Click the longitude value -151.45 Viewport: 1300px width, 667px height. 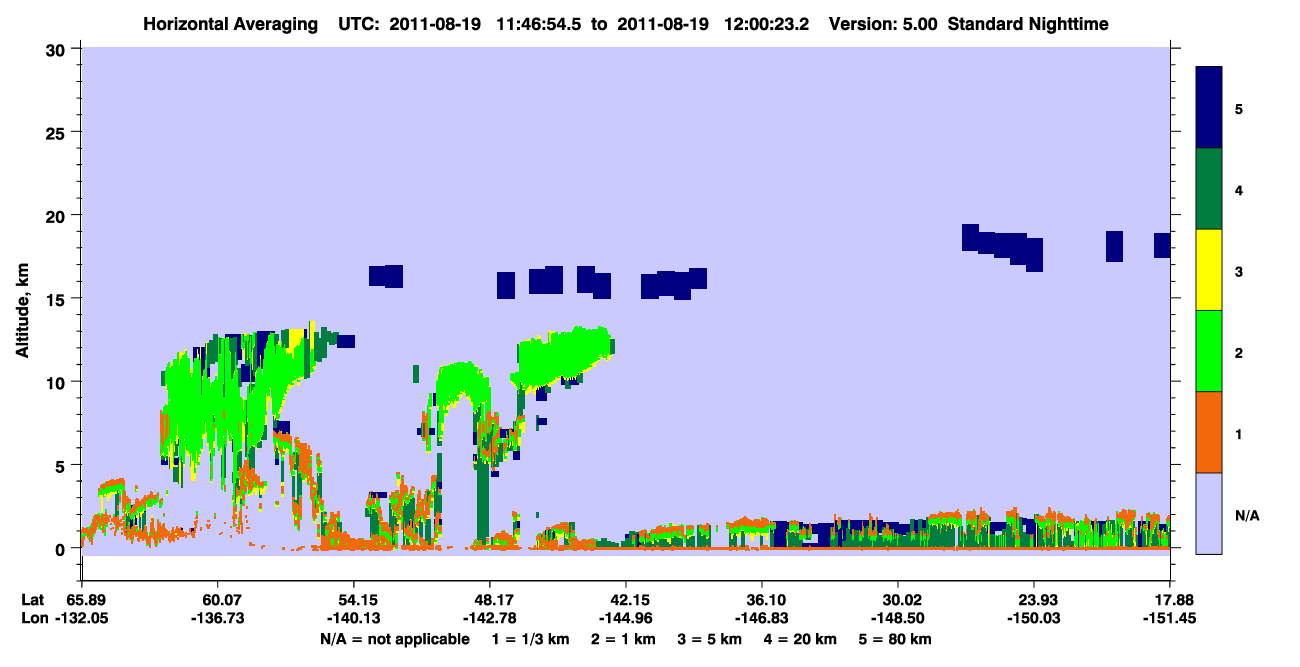1170,619
